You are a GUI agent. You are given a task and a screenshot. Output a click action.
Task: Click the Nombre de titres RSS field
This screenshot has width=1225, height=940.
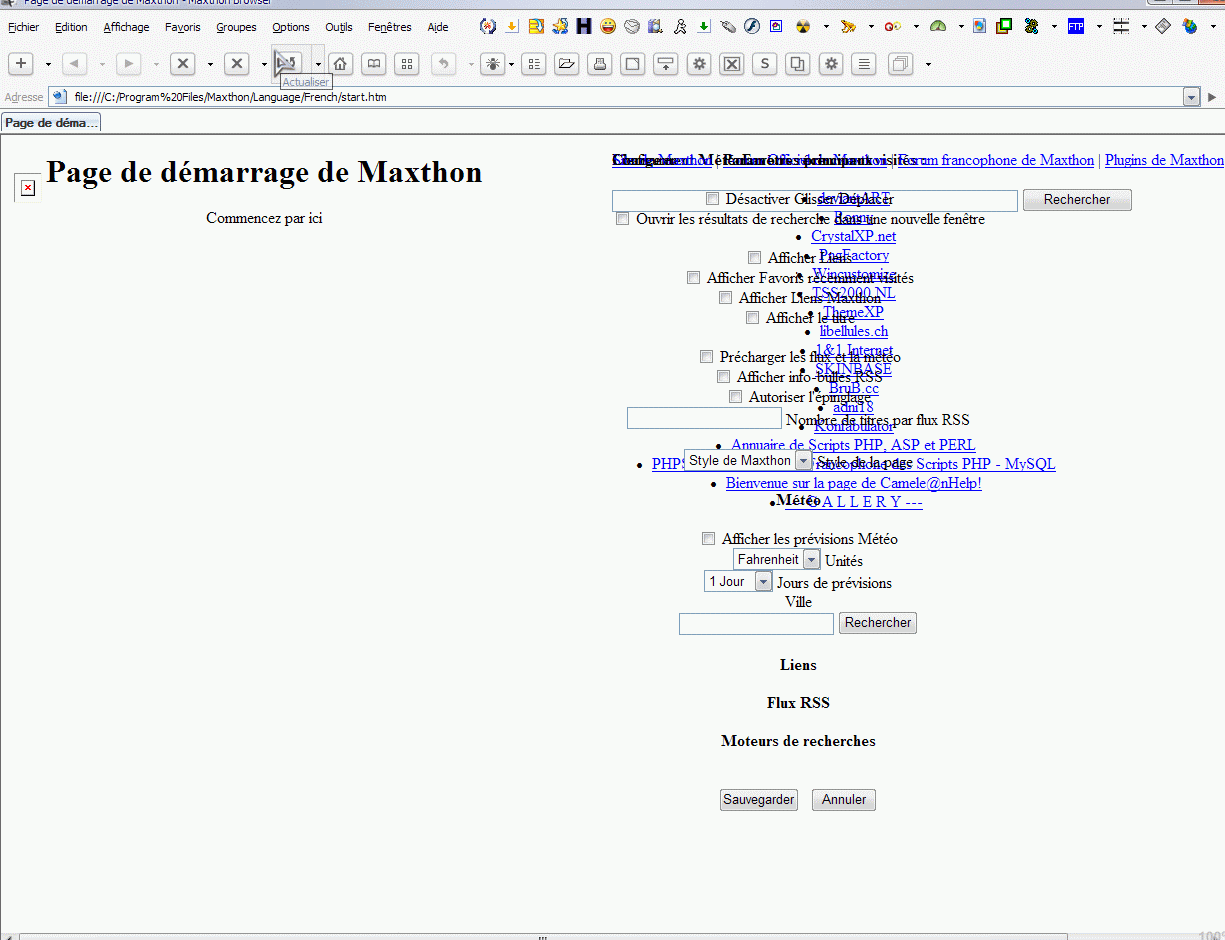tap(704, 418)
